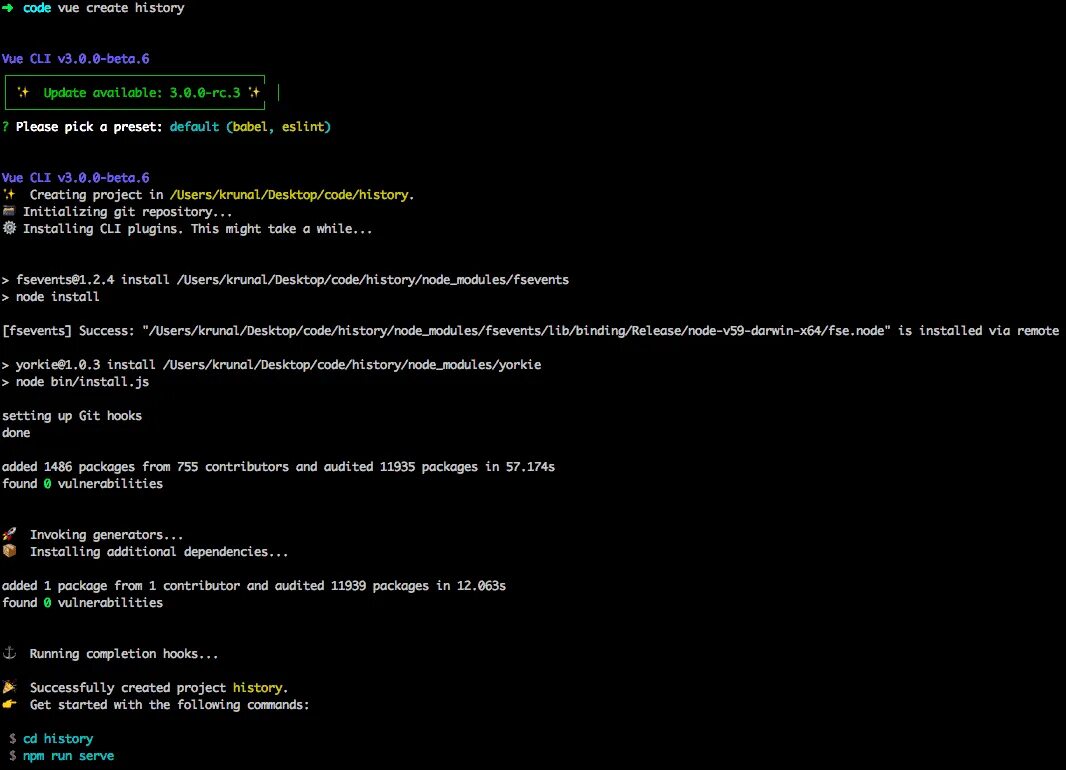The height and width of the screenshot is (770, 1066).
Task: Click 'Installing CLI plugins. This might take a while...'
Action: pos(198,228)
